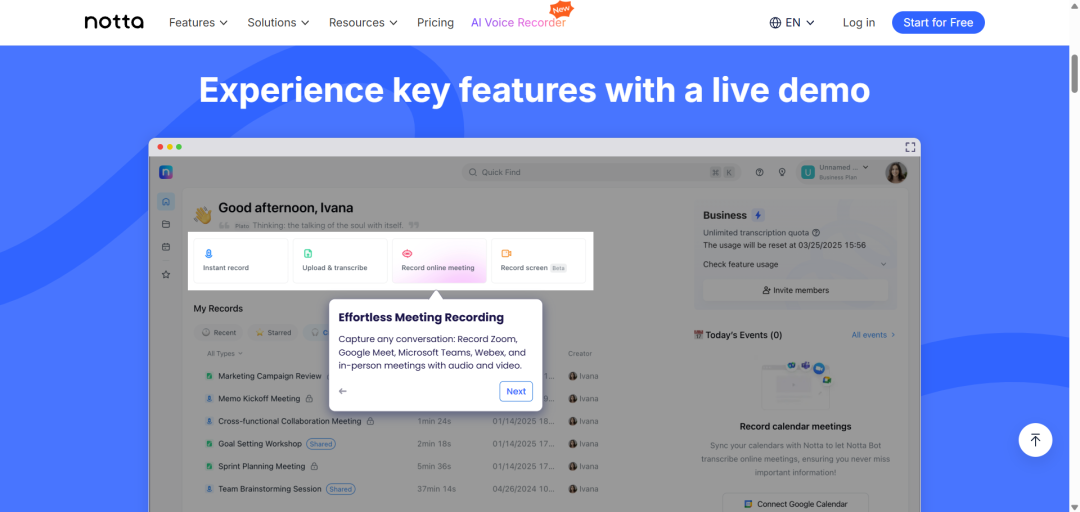Click the help question mark icon
This screenshot has height=512, width=1080.
coord(760,172)
